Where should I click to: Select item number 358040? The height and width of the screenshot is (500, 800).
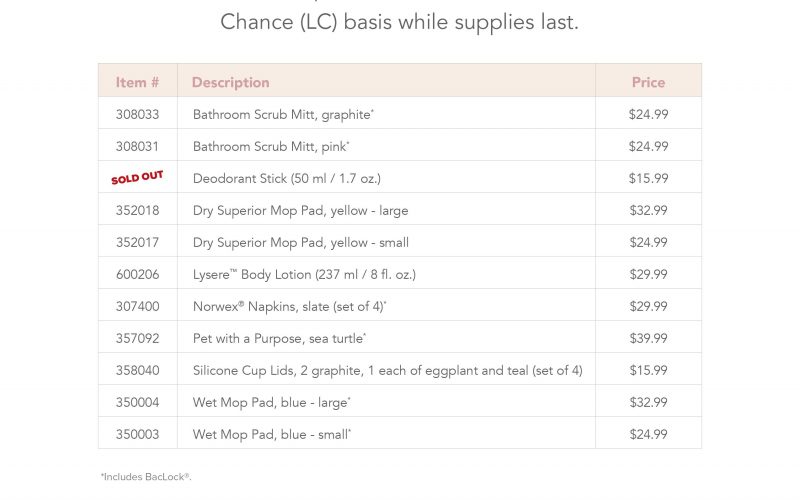click(x=137, y=370)
